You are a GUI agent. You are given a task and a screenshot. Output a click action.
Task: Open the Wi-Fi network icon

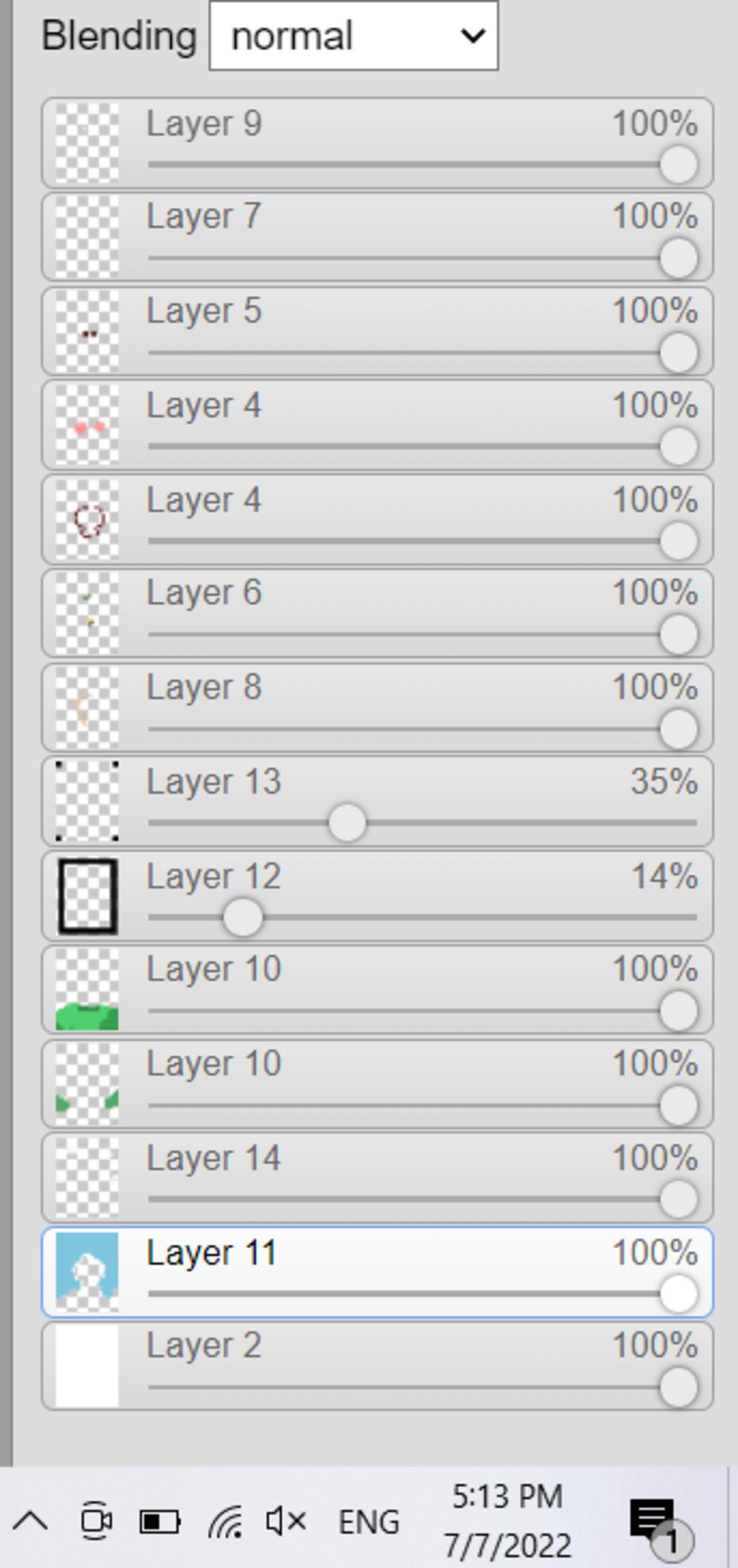point(226,1522)
